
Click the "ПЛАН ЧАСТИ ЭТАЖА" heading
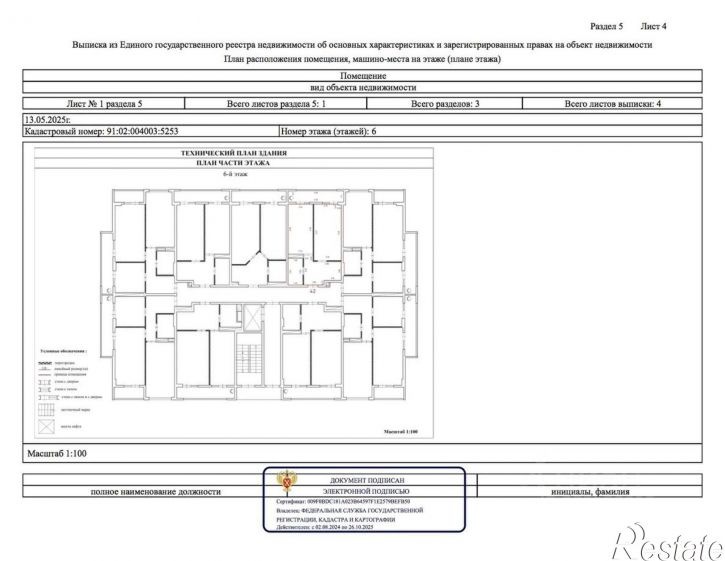(x=233, y=163)
